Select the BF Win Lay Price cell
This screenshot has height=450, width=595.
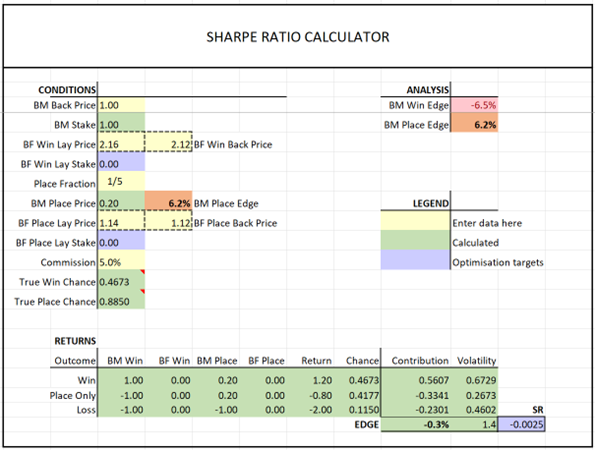[121, 145]
